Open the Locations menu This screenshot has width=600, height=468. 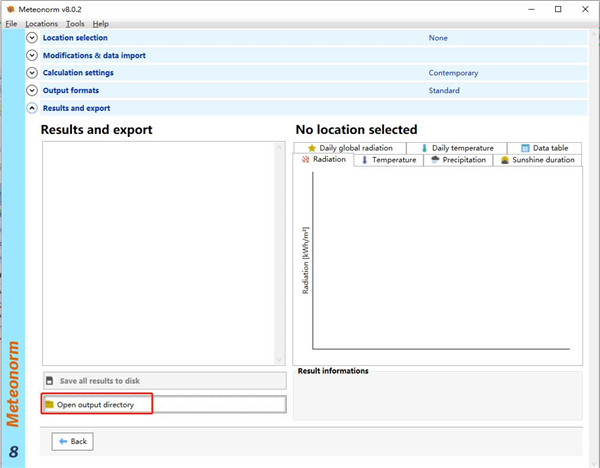click(x=42, y=23)
